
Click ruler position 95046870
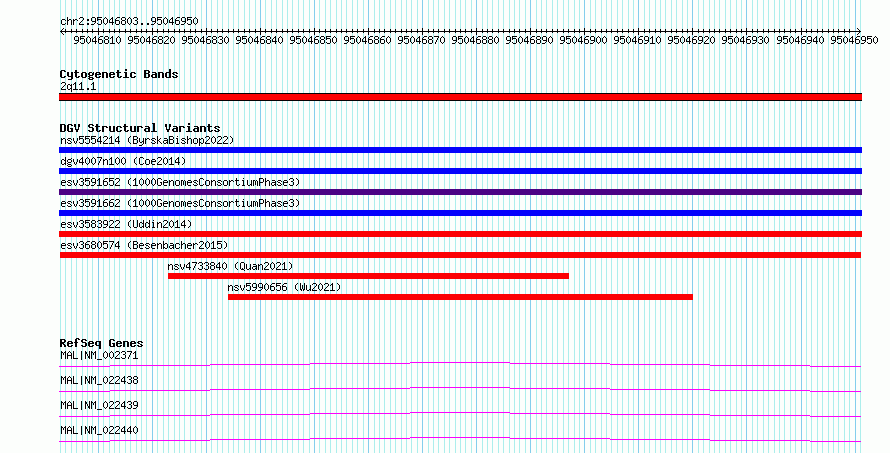[421, 40]
